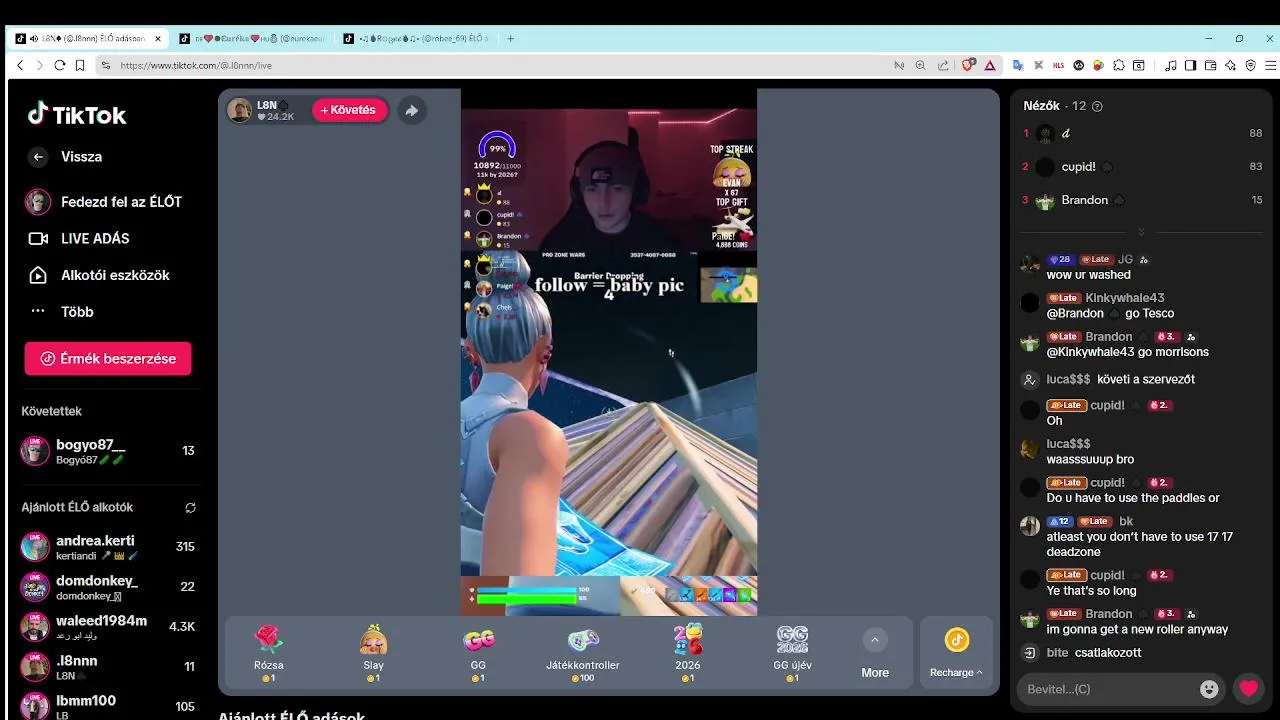Switch to third TikTok live tab

click(415, 39)
